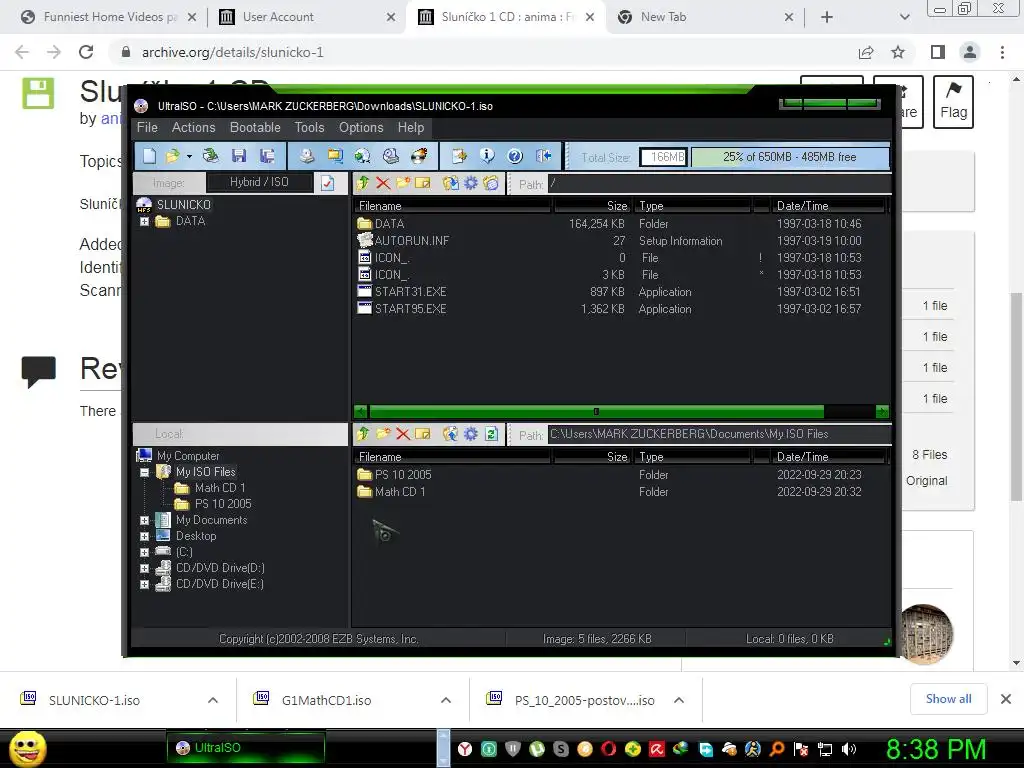Click the uTorrent tray icon
Viewport: 1024px width, 768px height.
[537, 749]
